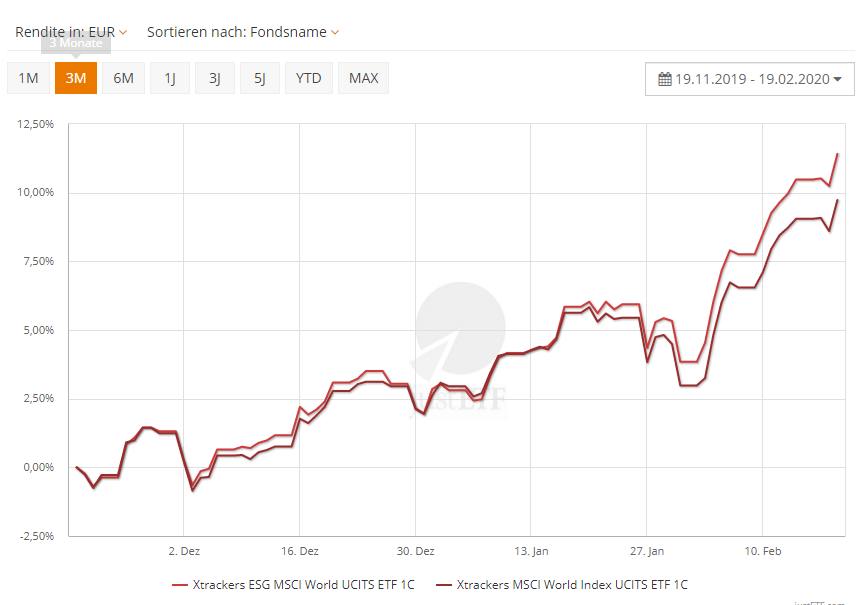
Task: Click the calendar icon in date field
Action: (665, 79)
